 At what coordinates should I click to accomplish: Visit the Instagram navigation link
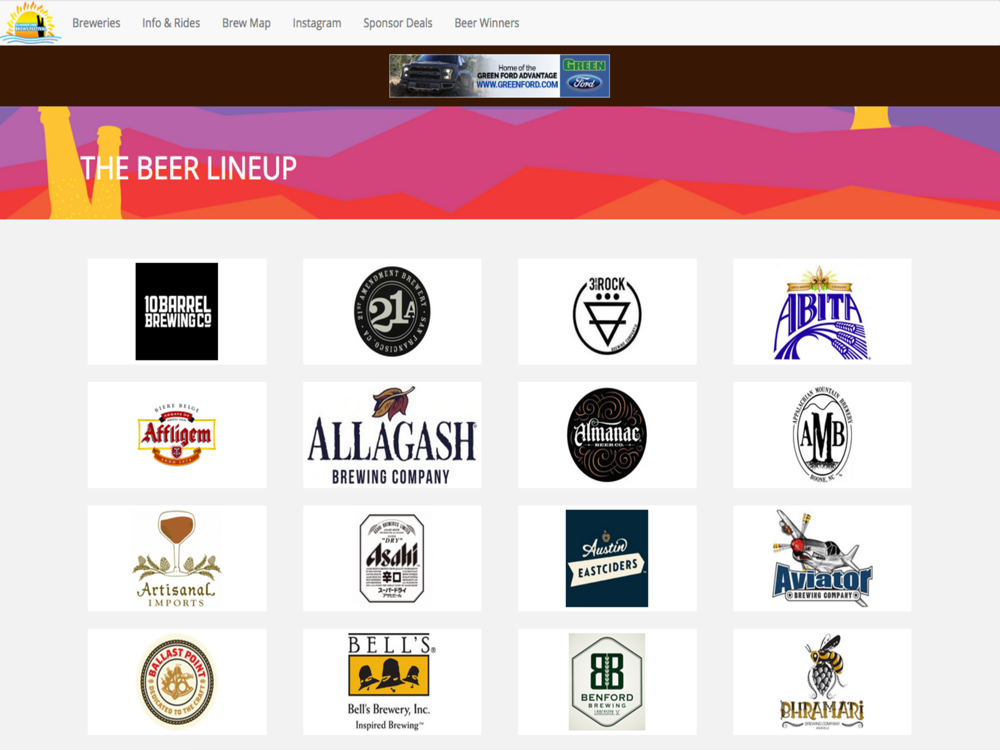[x=317, y=23]
